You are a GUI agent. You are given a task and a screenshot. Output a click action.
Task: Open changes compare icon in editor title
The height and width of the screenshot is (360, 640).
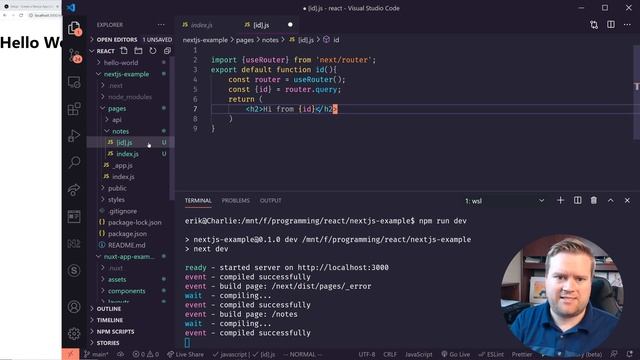594,25
